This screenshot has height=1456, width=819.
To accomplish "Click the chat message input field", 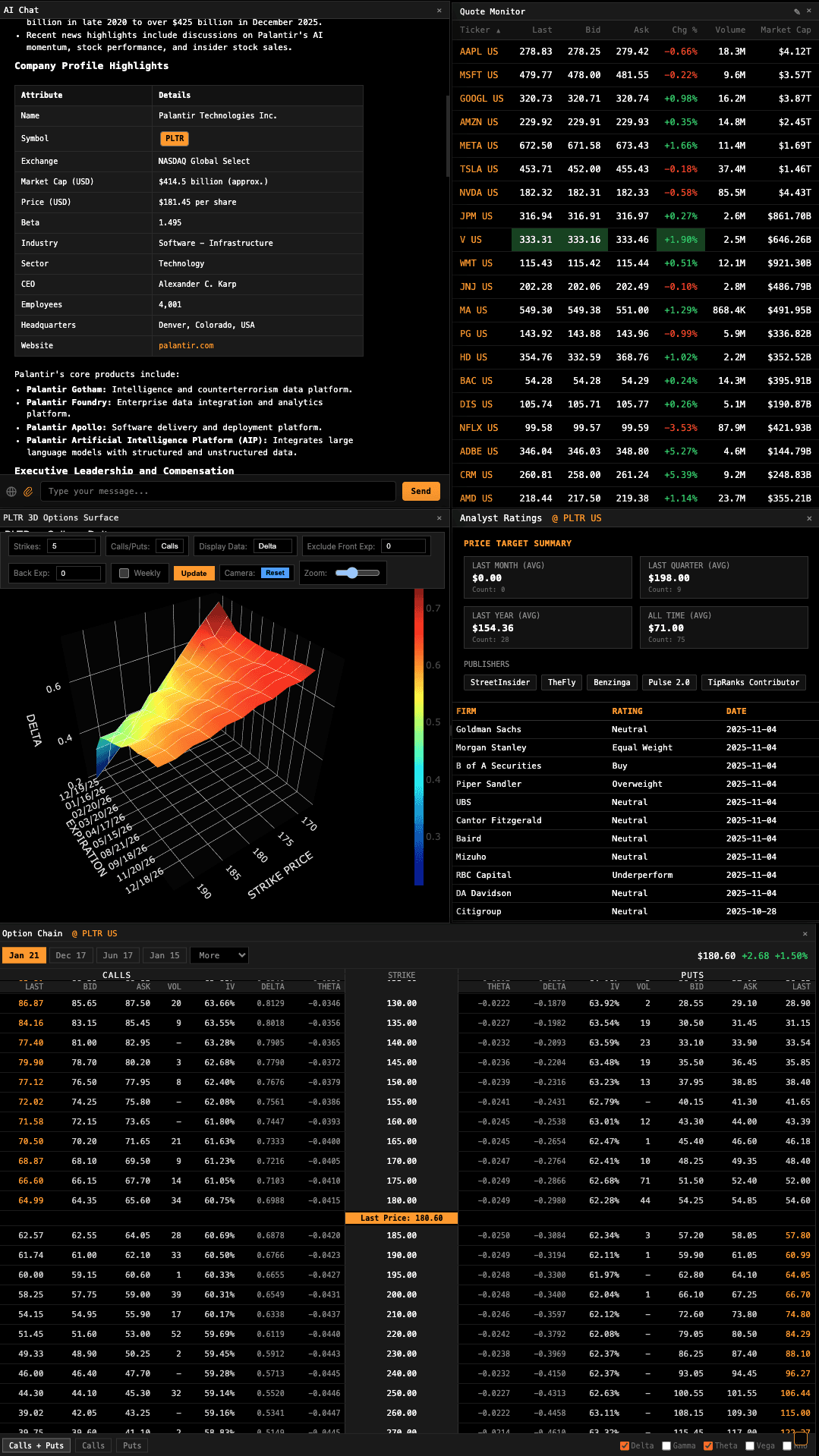I will (217, 491).
